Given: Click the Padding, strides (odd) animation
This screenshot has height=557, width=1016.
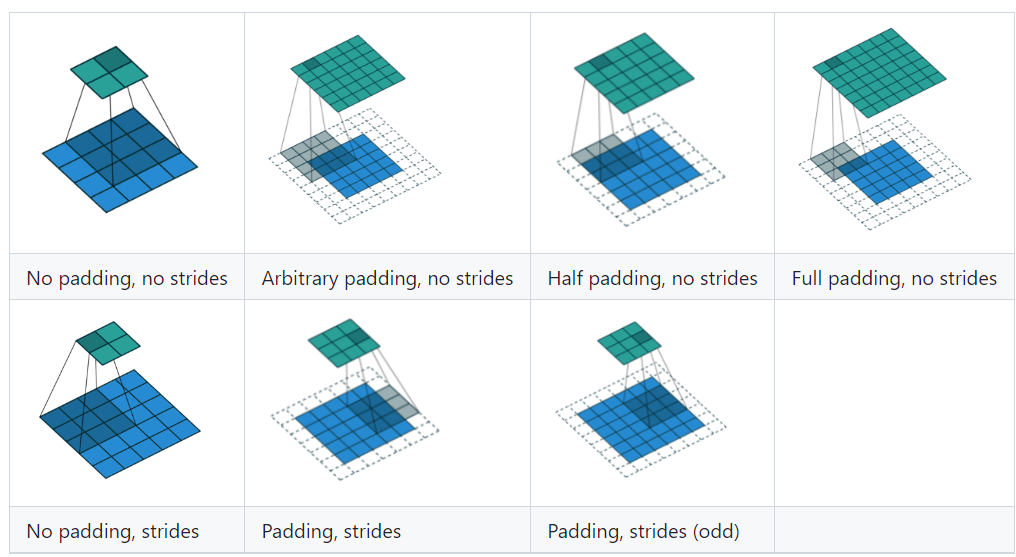Looking at the screenshot, I should pyautogui.click(x=641, y=399).
